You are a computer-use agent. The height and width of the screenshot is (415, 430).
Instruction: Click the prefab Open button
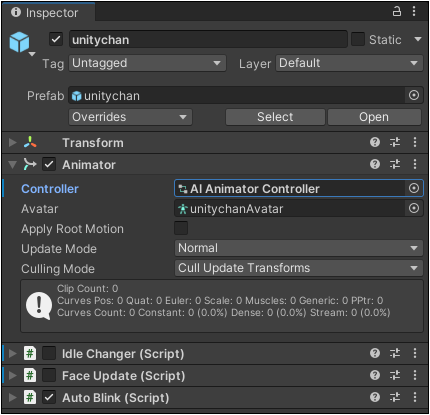coord(374,117)
